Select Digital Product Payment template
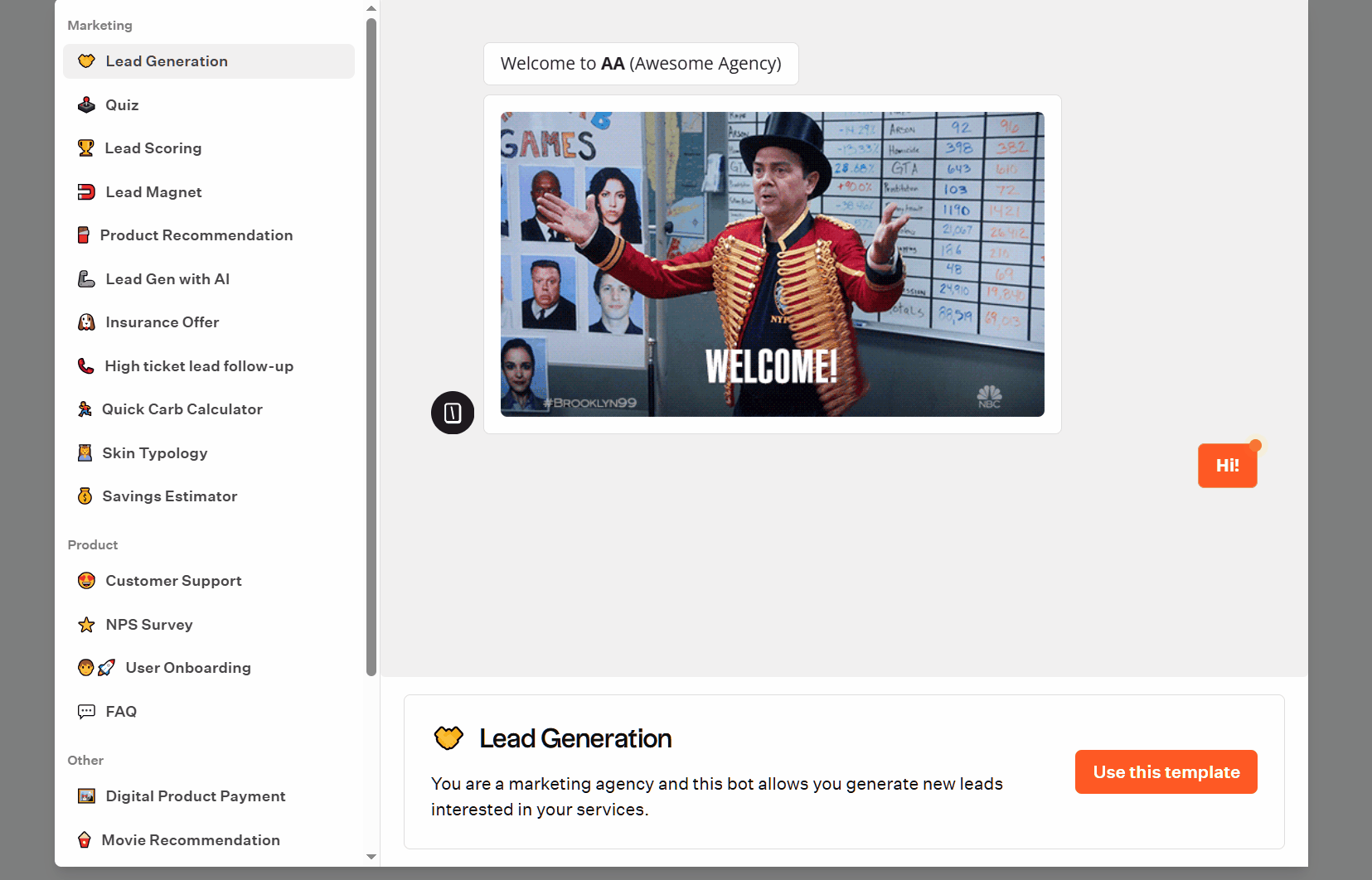The width and height of the screenshot is (1372, 880). click(209, 796)
